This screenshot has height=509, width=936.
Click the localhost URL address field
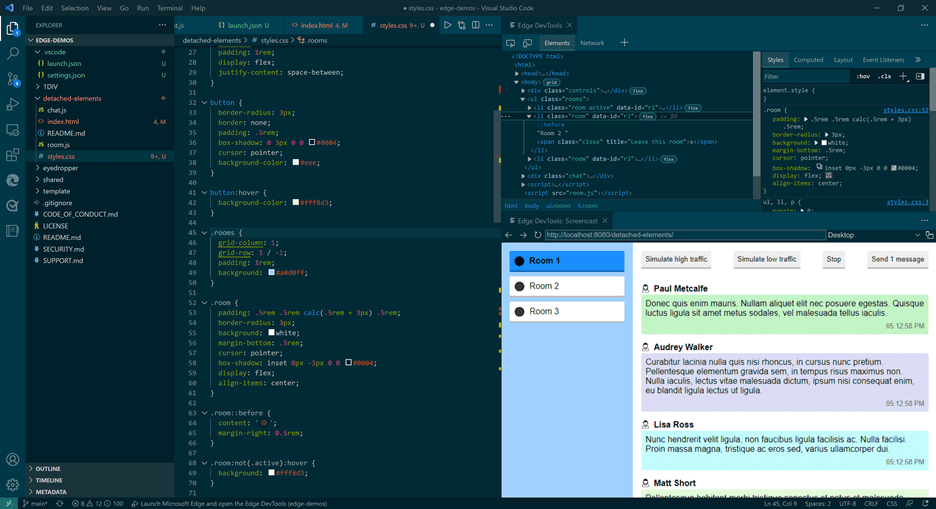[x=685, y=235]
